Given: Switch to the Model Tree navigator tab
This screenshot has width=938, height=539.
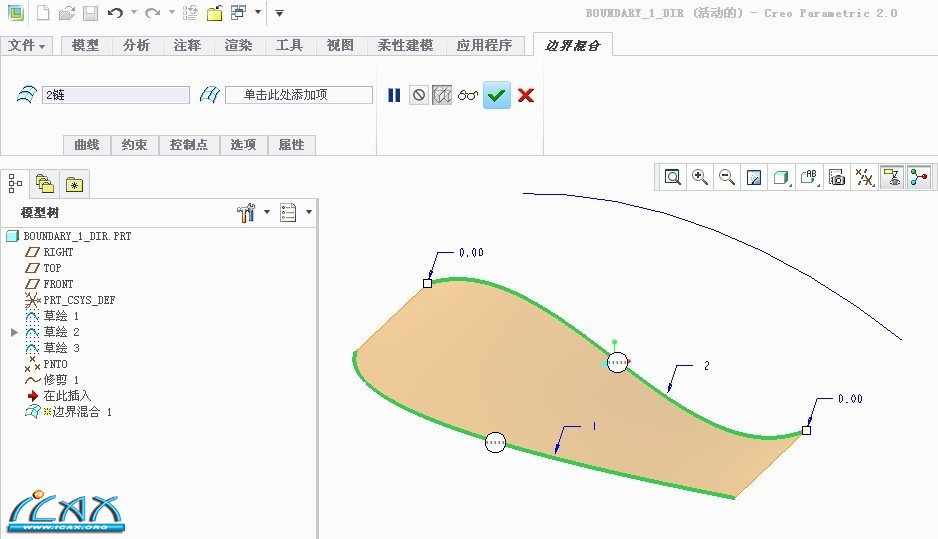Looking at the screenshot, I should tap(16, 184).
